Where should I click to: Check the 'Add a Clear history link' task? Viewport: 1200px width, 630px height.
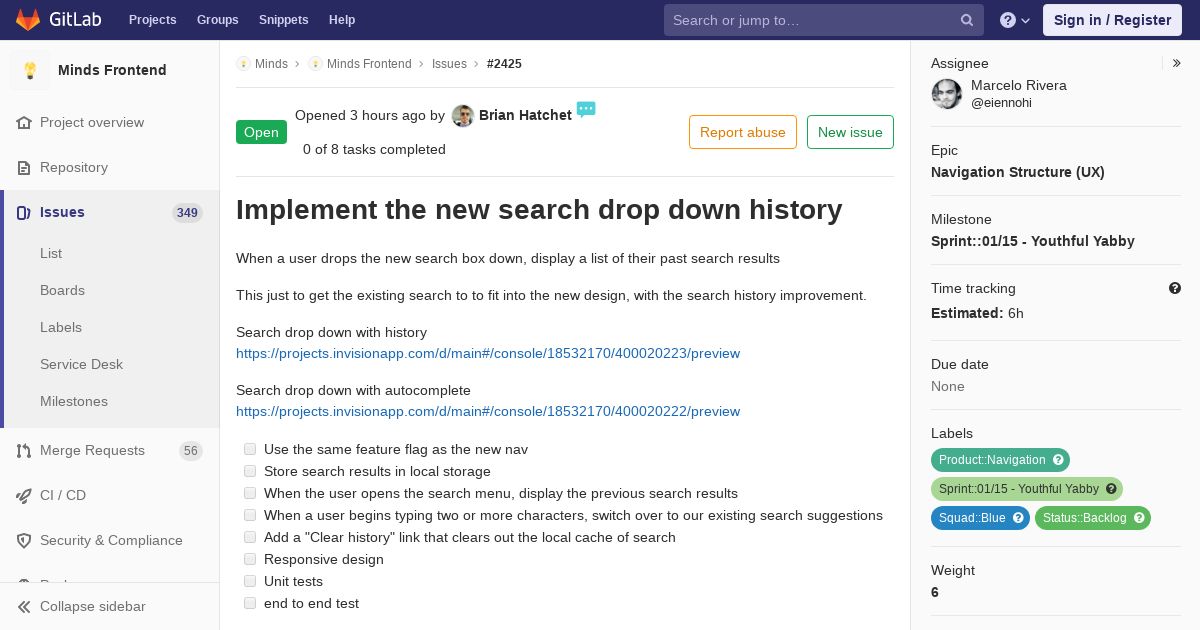[x=250, y=537]
